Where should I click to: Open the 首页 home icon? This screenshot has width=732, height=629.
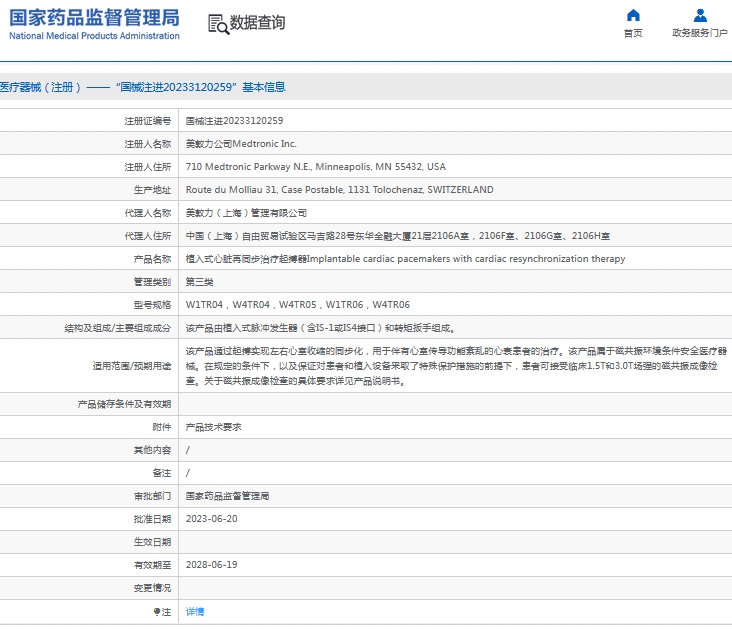click(x=633, y=15)
